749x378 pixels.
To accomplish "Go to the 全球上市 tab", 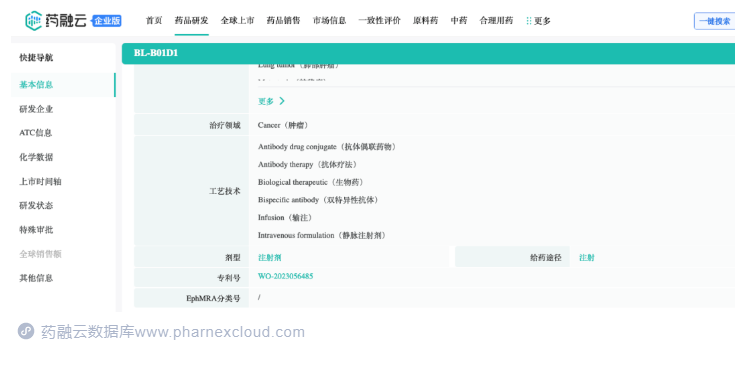I will pos(237,21).
